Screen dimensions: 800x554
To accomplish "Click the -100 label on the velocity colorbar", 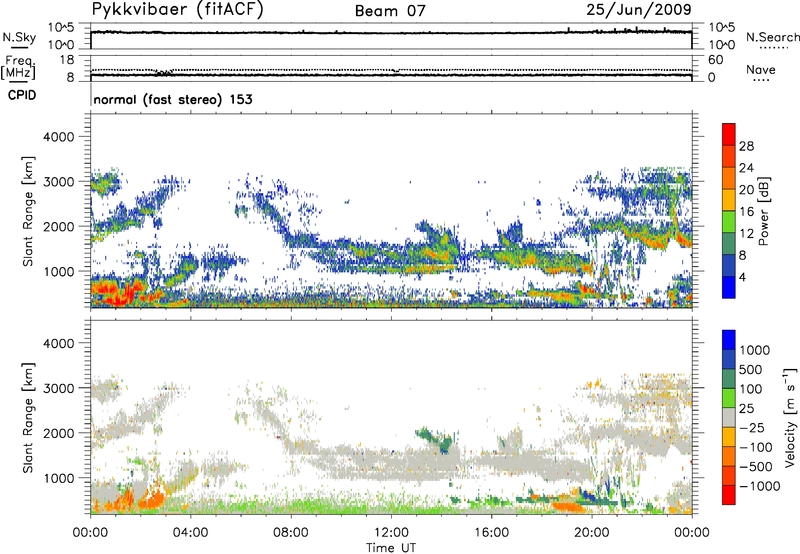I will [x=755, y=447].
